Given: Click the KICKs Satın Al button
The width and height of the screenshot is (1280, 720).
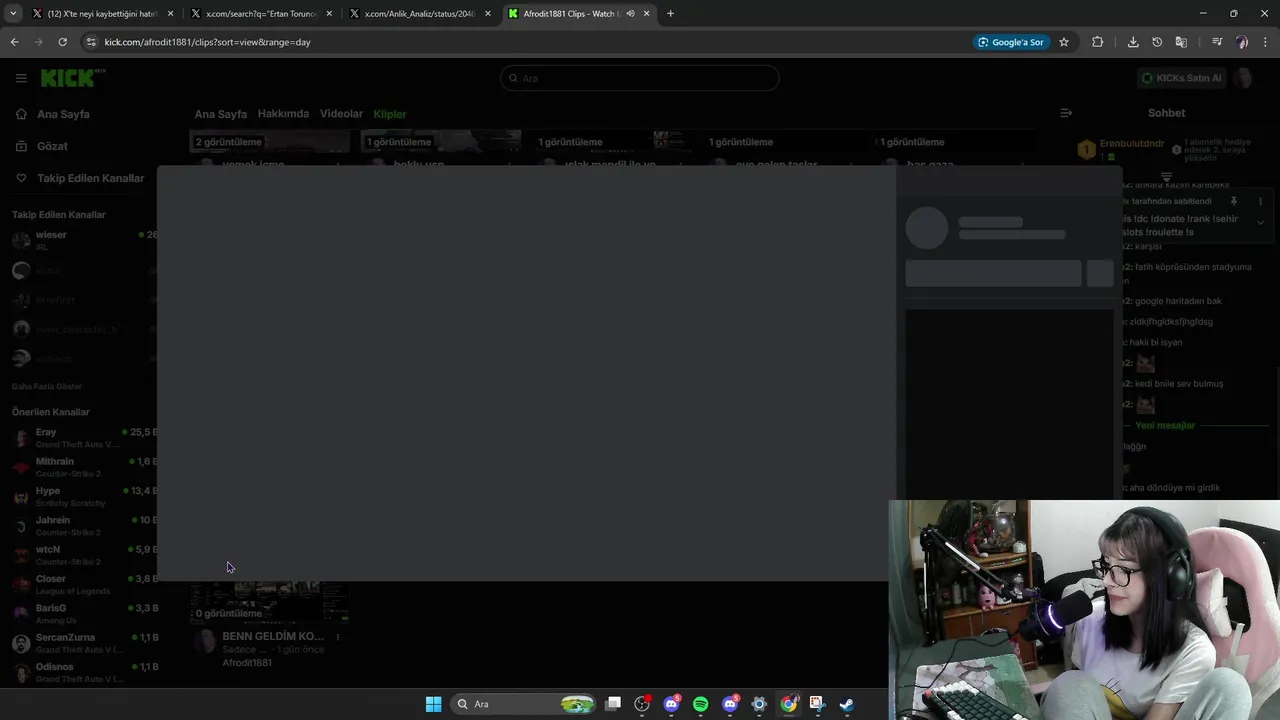Looking at the screenshot, I should pyautogui.click(x=1182, y=78).
